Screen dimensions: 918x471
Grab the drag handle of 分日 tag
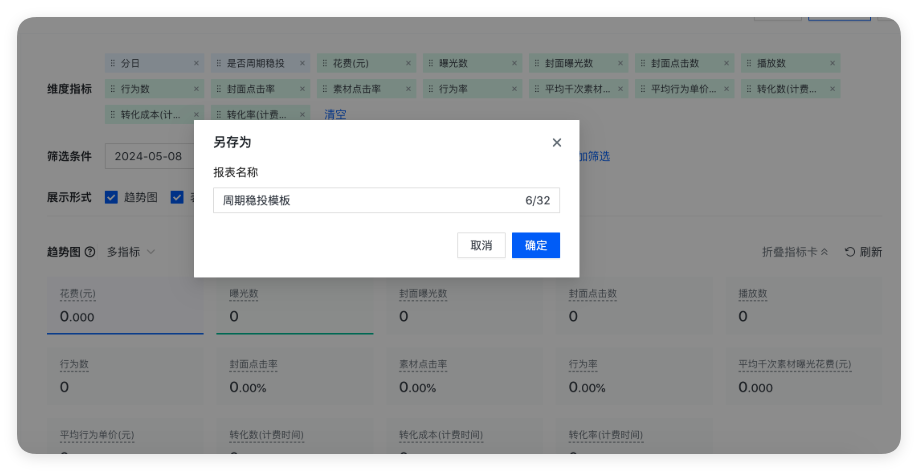[113, 63]
